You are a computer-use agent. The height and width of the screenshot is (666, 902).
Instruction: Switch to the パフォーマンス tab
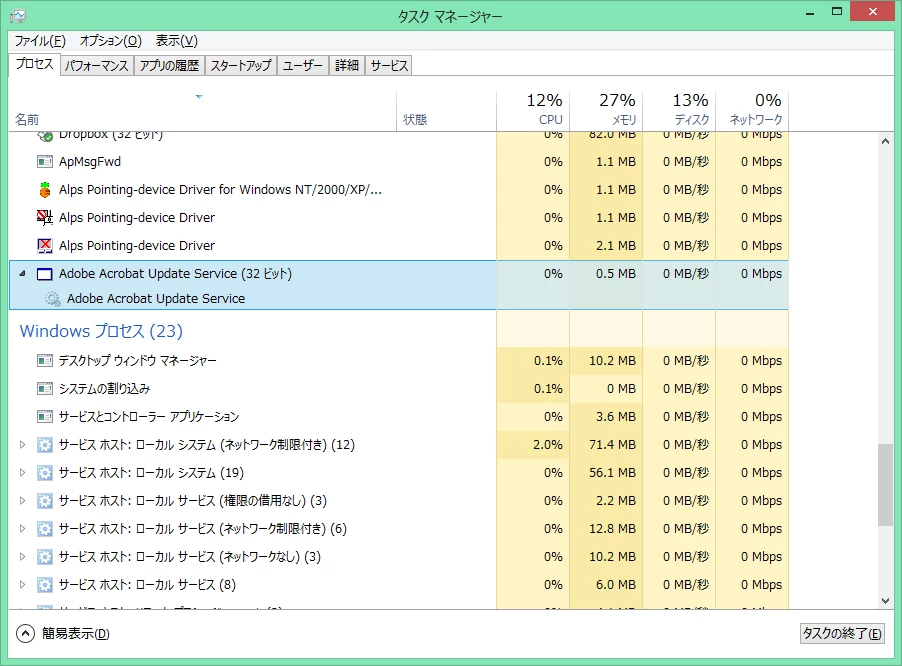pyautogui.click(x=97, y=66)
